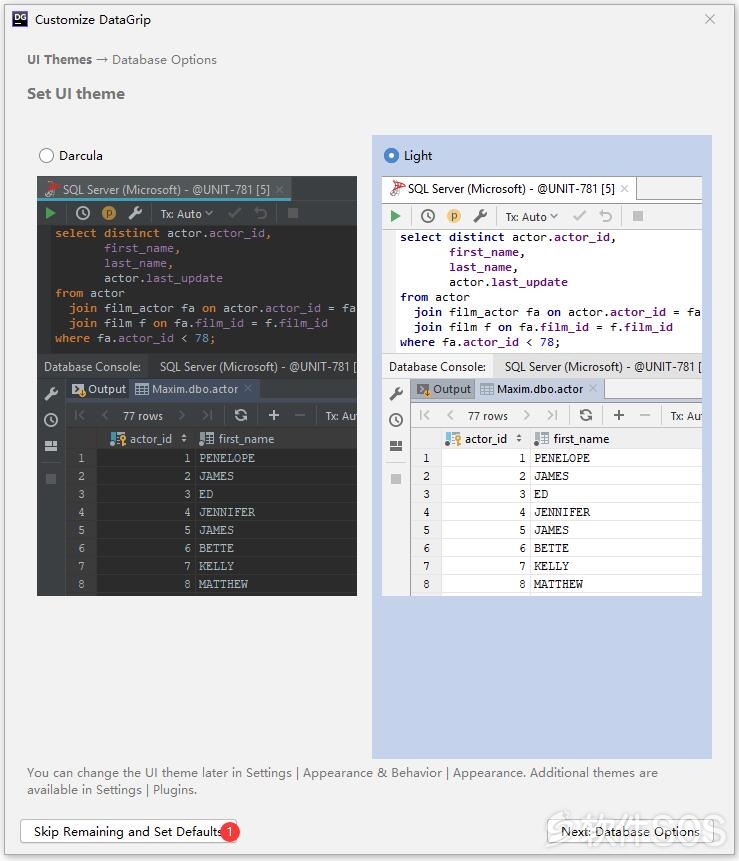Click the Database Options breadcrumb step
Screen dimensions: 739x861
(164, 59)
